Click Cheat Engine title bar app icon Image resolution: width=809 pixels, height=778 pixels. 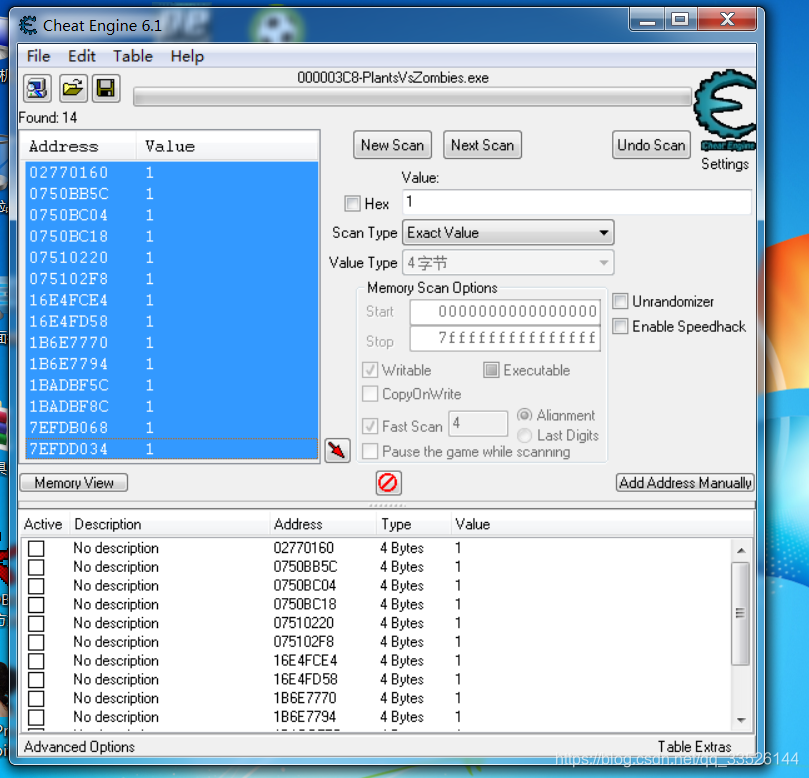28,25
